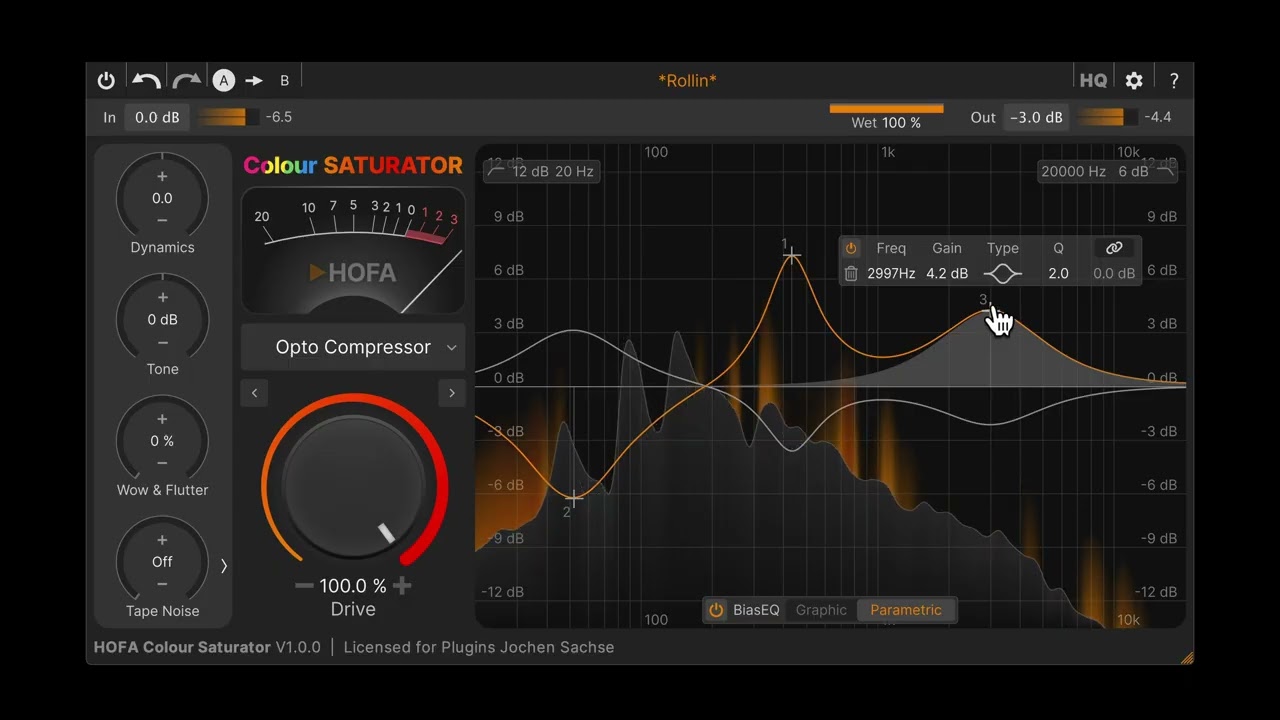Image resolution: width=1280 pixels, height=720 pixels.
Task: Click the high-cut filter 20000 Hz 6 dB
Action: coord(1108,171)
